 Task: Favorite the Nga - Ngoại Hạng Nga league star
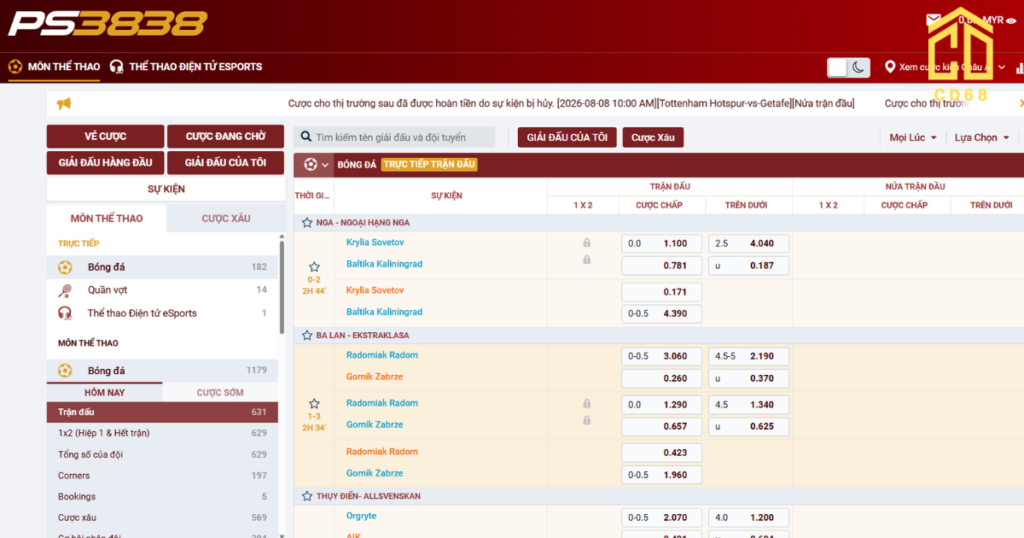307,223
